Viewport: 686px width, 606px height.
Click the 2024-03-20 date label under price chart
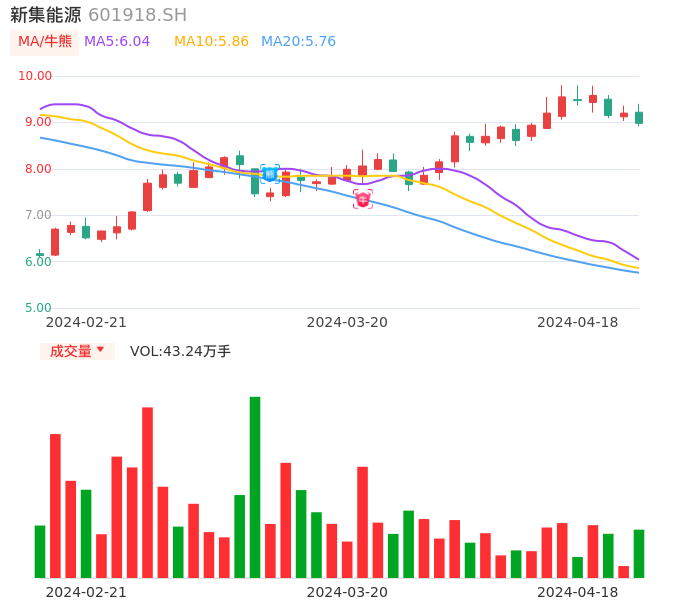click(347, 322)
